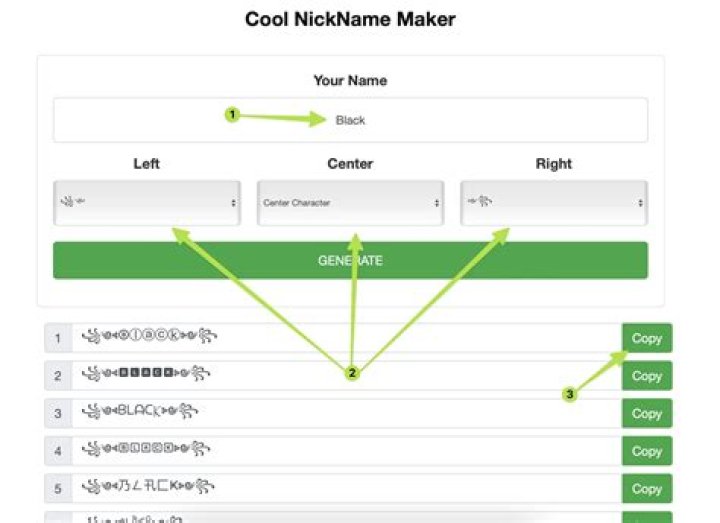Select the BLACK nickname text in row 3
The image size is (720, 523).
[x=140, y=411]
